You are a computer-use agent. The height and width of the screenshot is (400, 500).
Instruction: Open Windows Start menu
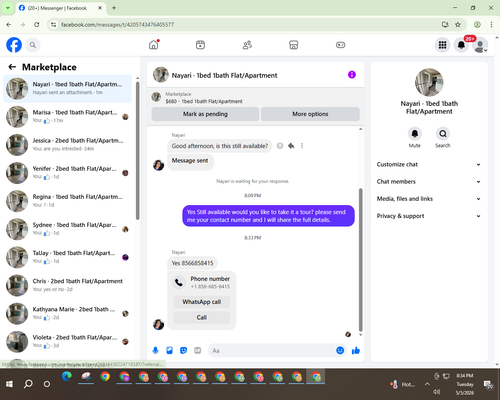9,384
